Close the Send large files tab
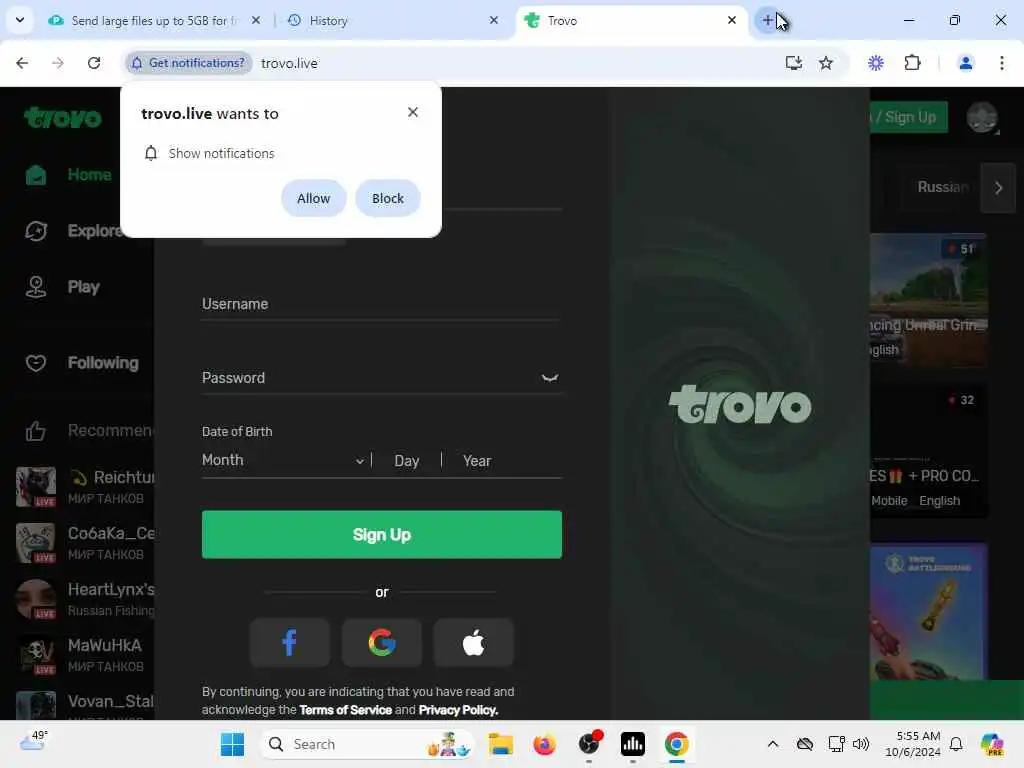 pos(256,20)
